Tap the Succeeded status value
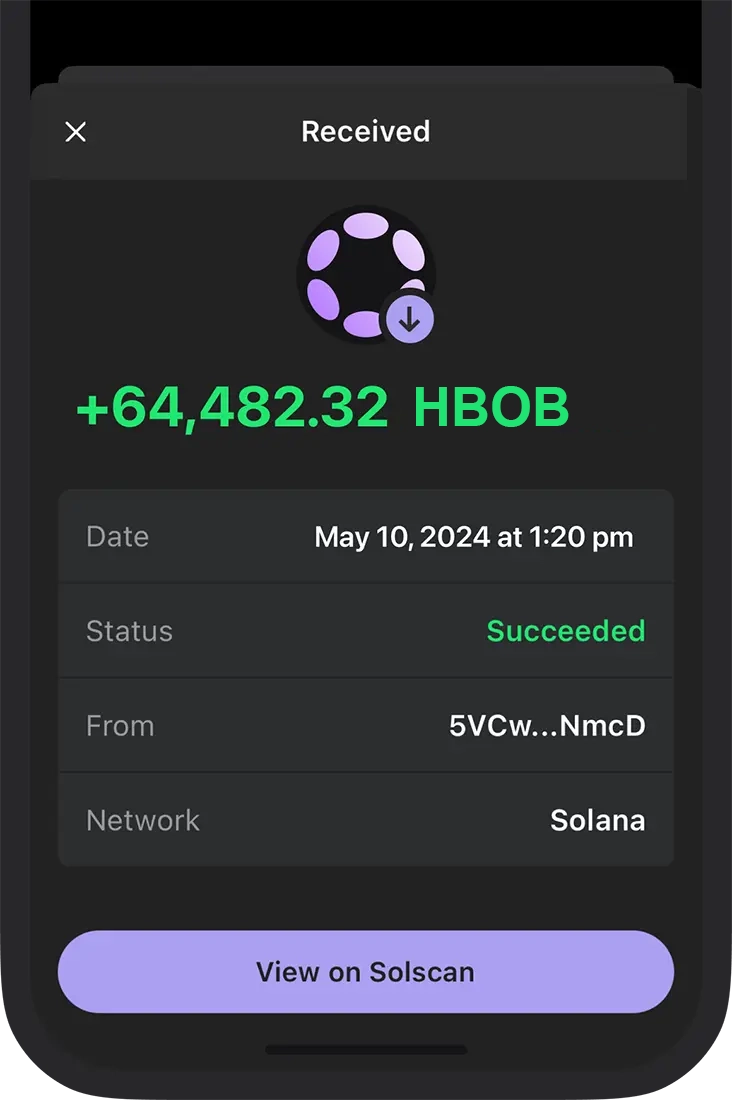 (x=565, y=631)
